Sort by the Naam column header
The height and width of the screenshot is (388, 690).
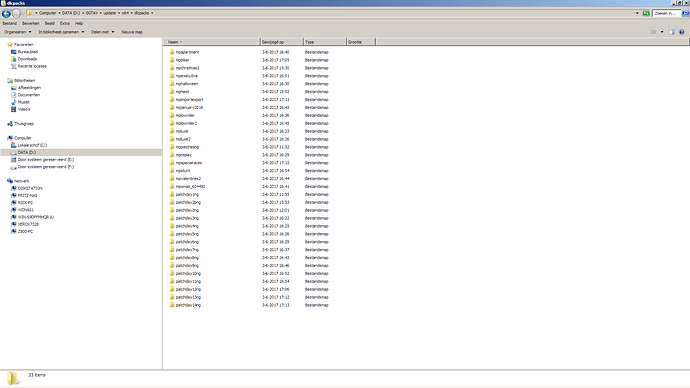coord(212,42)
